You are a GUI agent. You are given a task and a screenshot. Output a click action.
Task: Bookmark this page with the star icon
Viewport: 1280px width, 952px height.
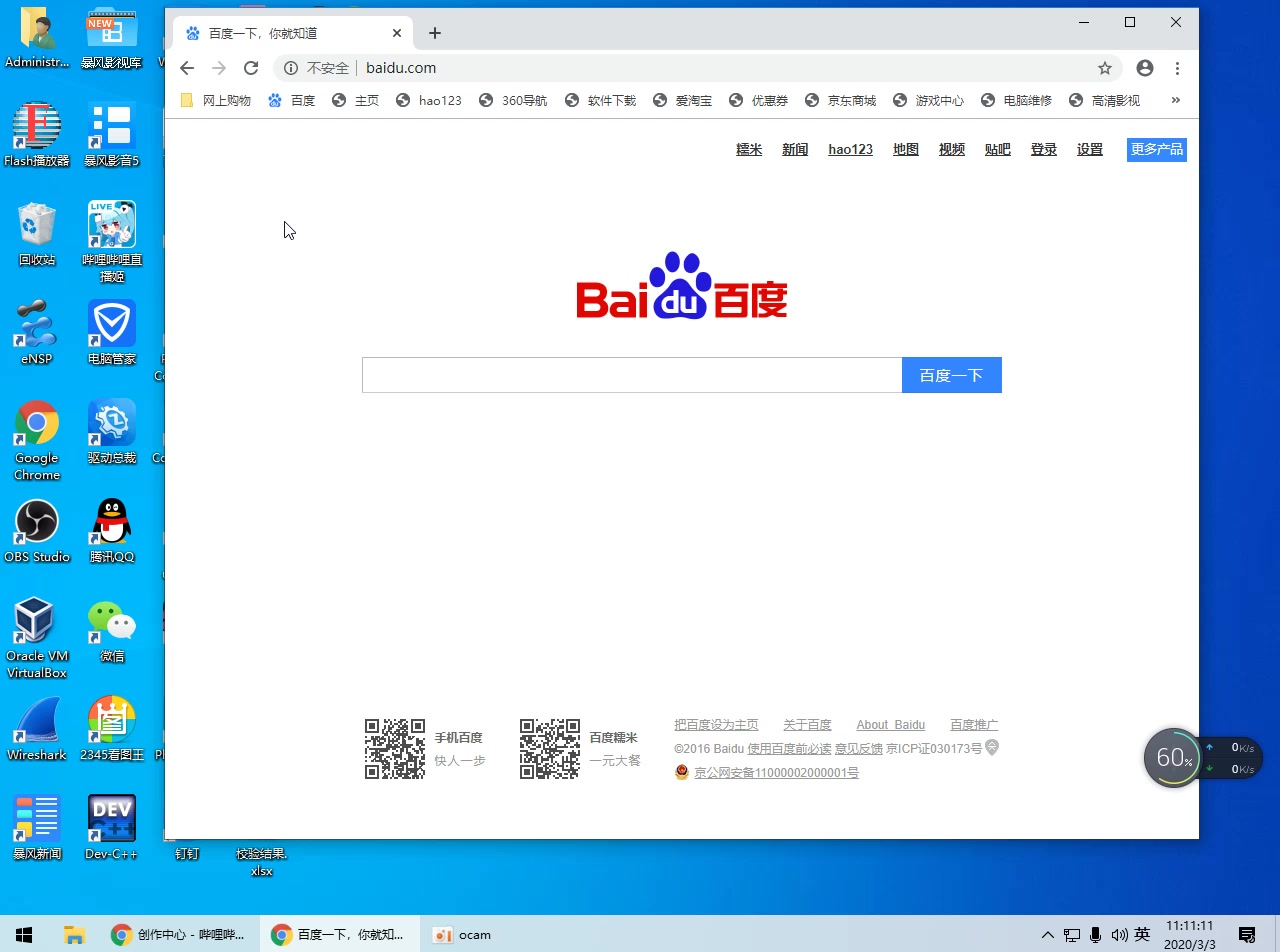click(x=1105, y=68)
